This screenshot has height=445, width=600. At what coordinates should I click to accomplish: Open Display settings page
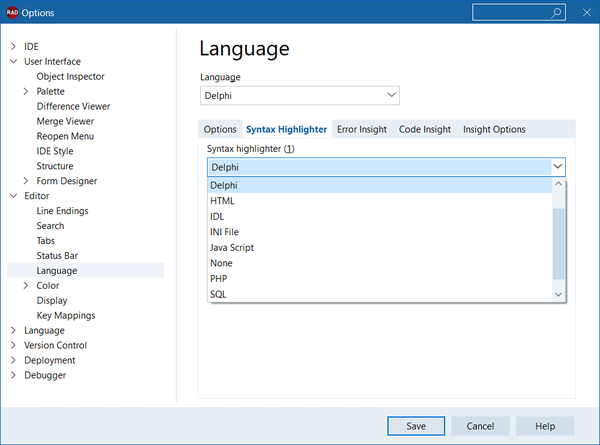point(52,300)
